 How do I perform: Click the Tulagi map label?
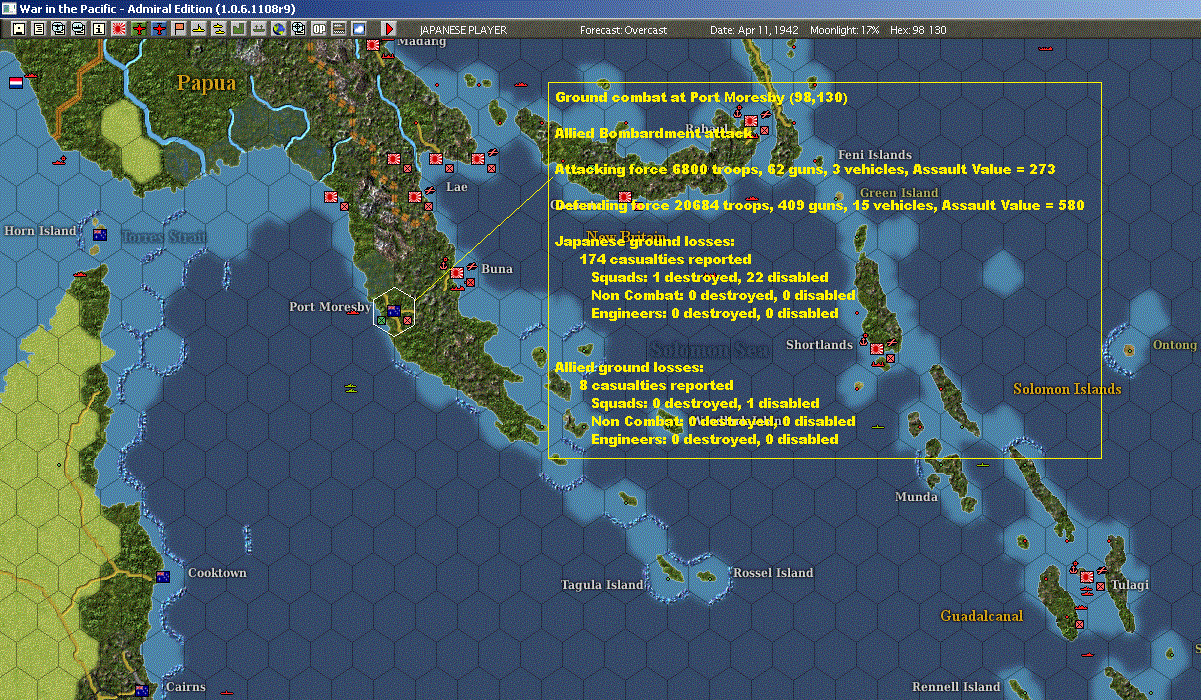point(1130,585)
